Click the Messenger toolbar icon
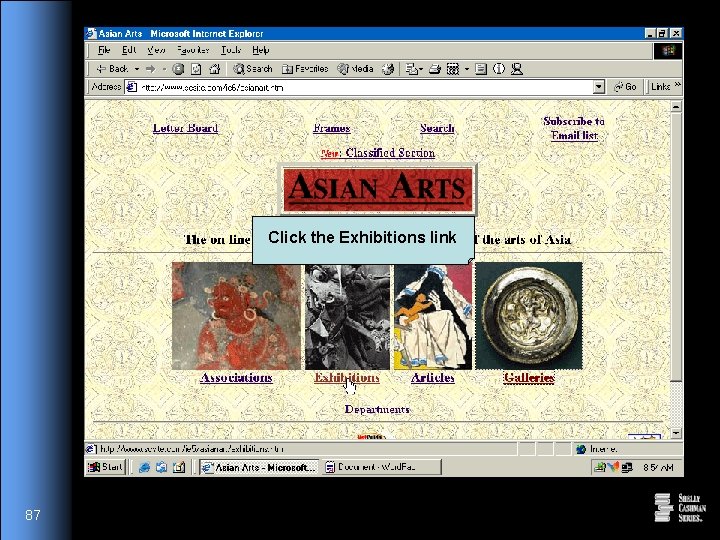This screenshot has width=720, height=540. (x=517, y=69)
